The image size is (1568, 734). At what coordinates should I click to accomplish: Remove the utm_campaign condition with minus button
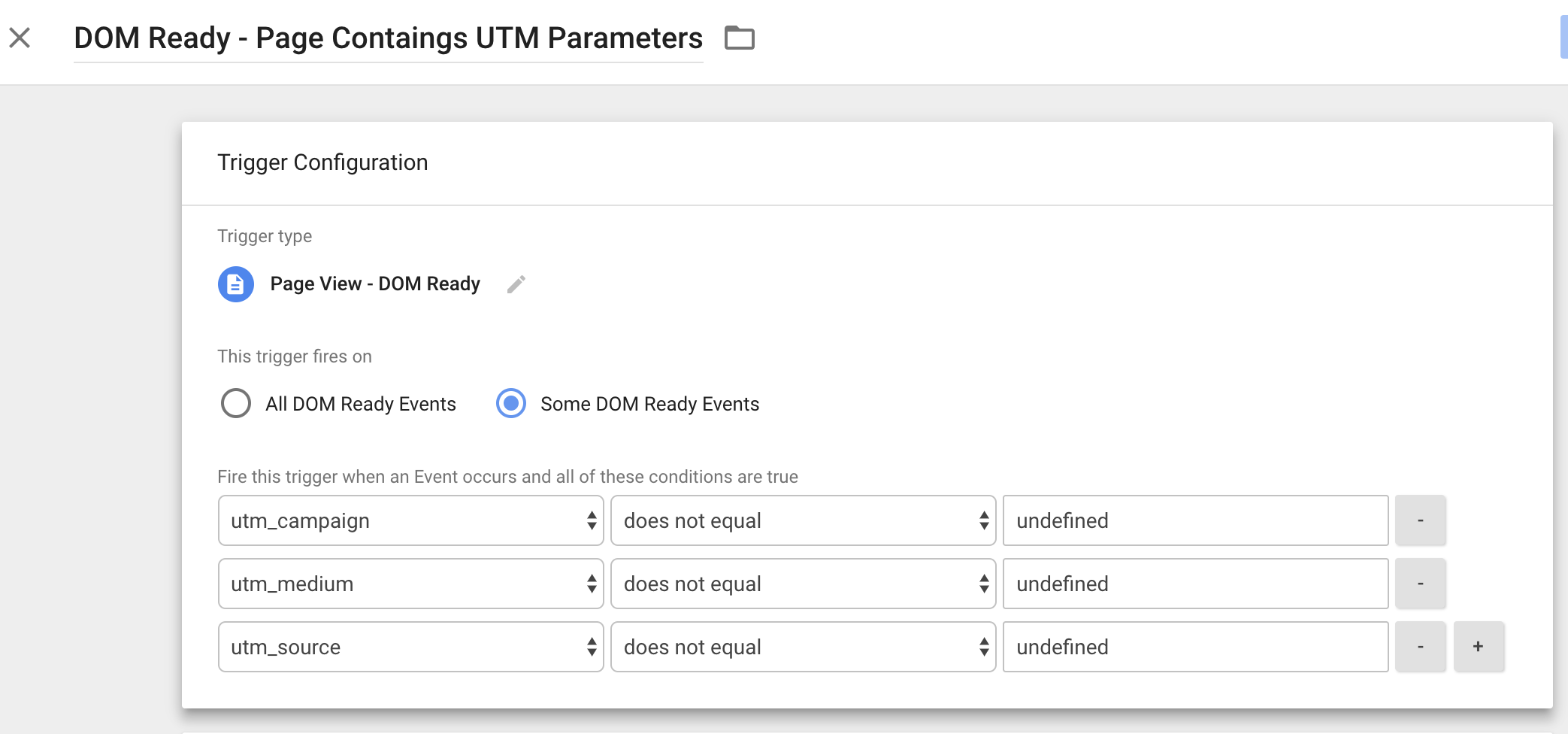(1420, 520)
